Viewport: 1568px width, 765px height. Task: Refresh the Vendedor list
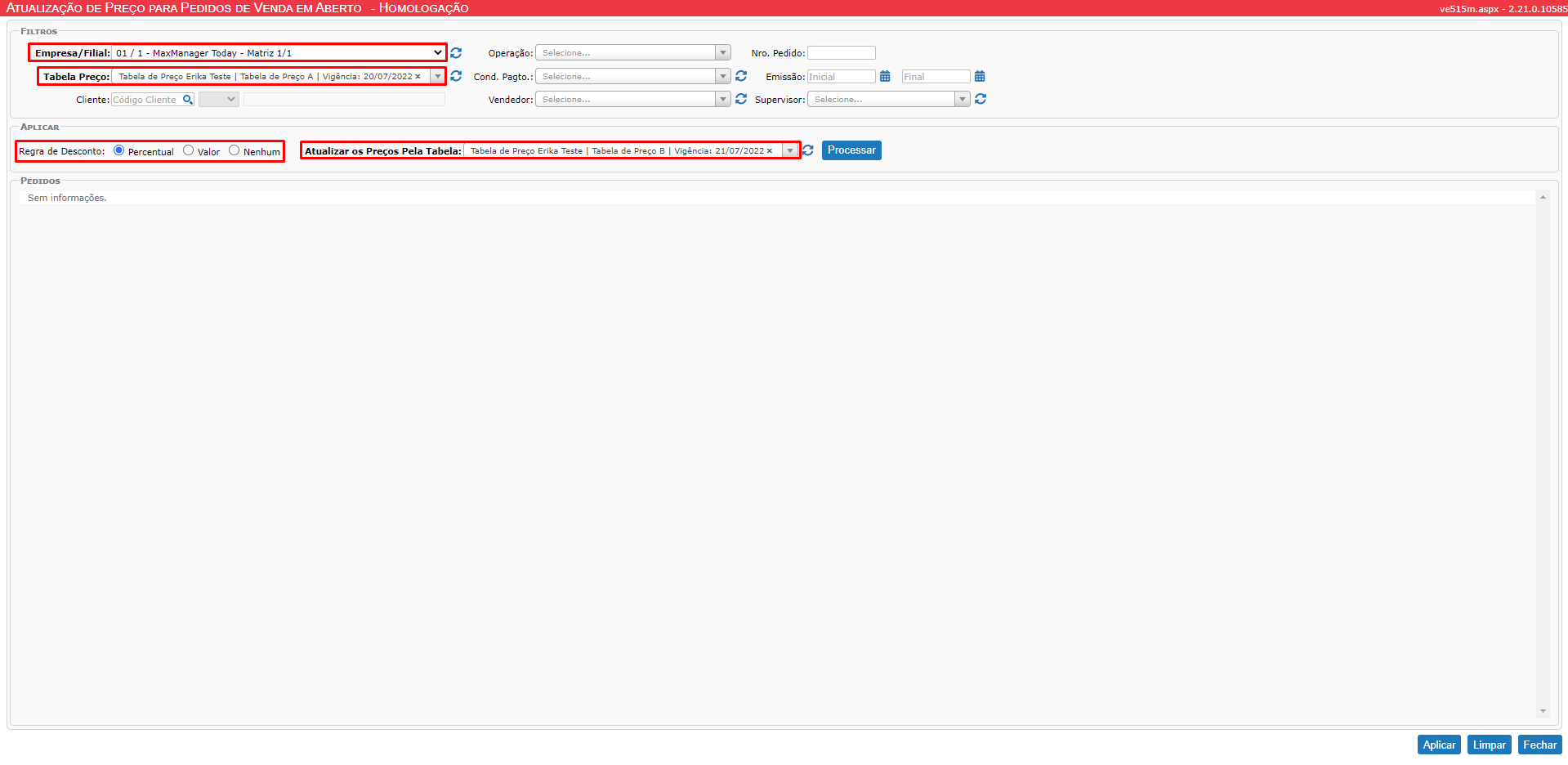click(x=741, y=99)
